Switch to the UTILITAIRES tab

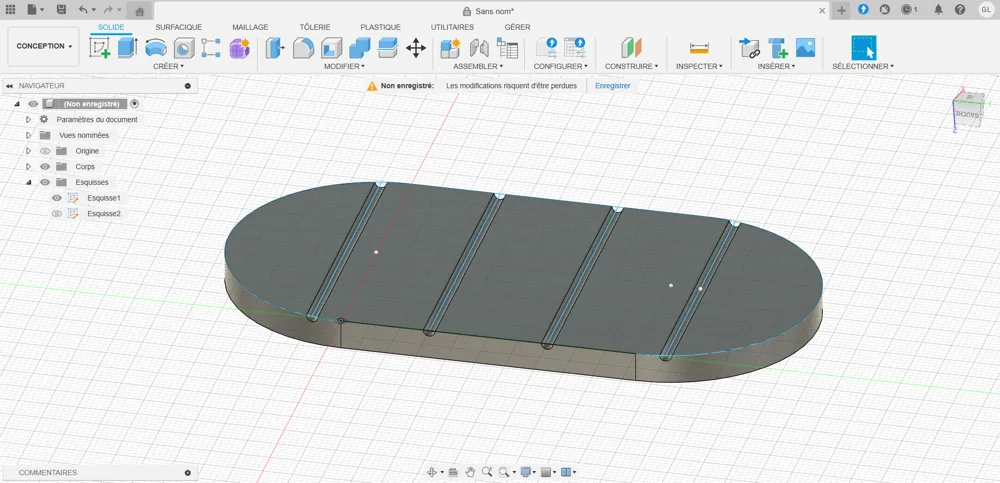(x=452, y=27)
